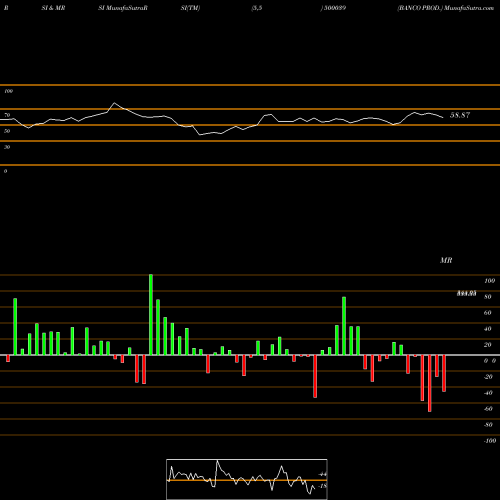Click the 44 value in mini chart

[323, 474]
